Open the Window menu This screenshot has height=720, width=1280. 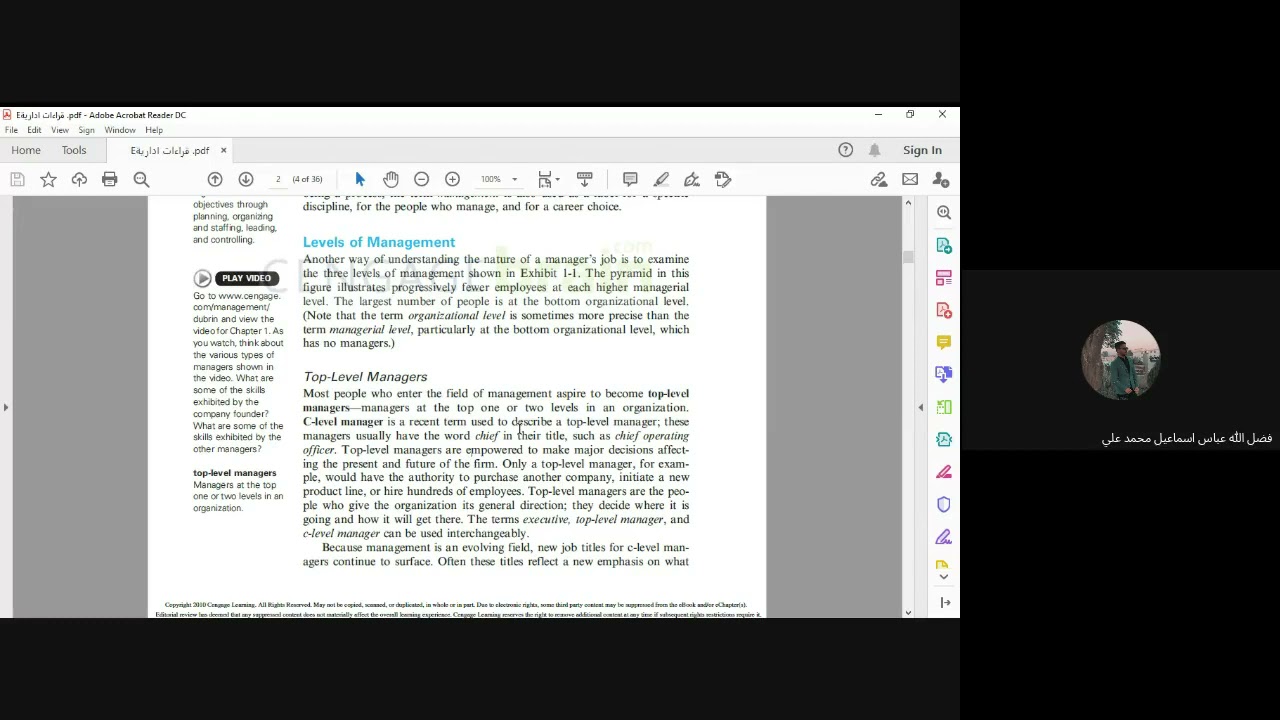[120, 130]
